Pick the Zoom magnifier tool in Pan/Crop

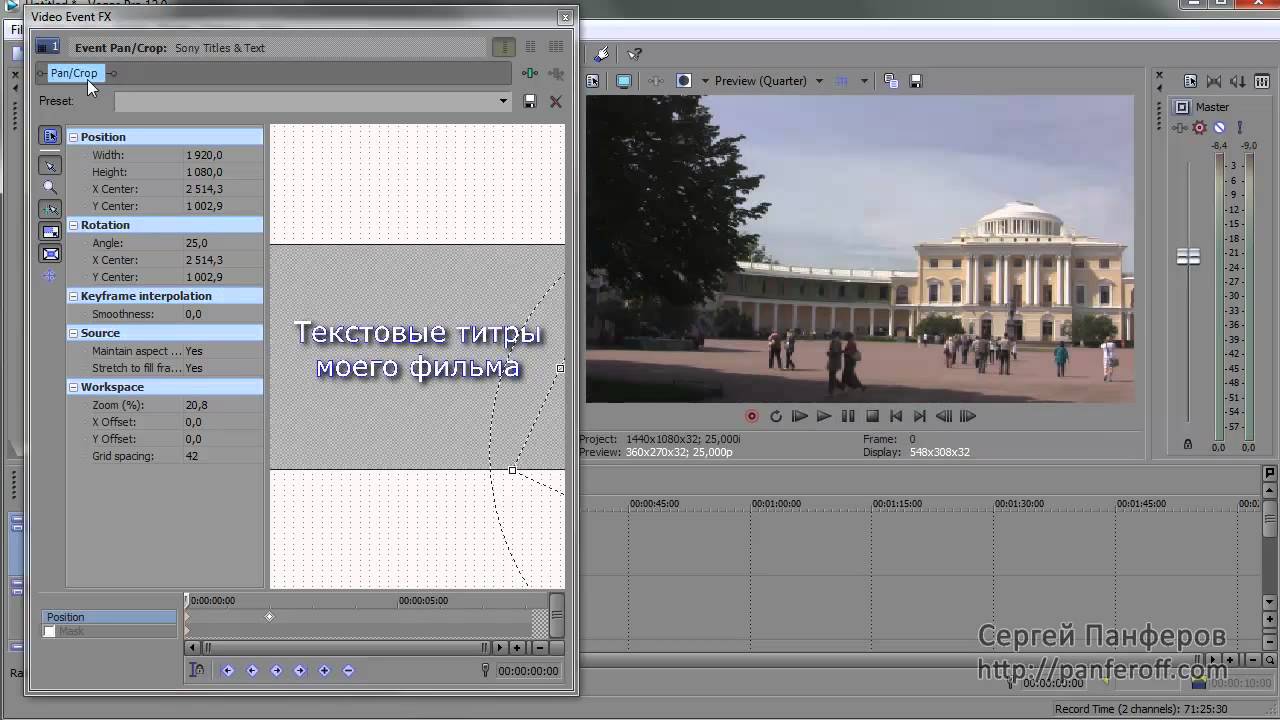click(x=50, y=187)
